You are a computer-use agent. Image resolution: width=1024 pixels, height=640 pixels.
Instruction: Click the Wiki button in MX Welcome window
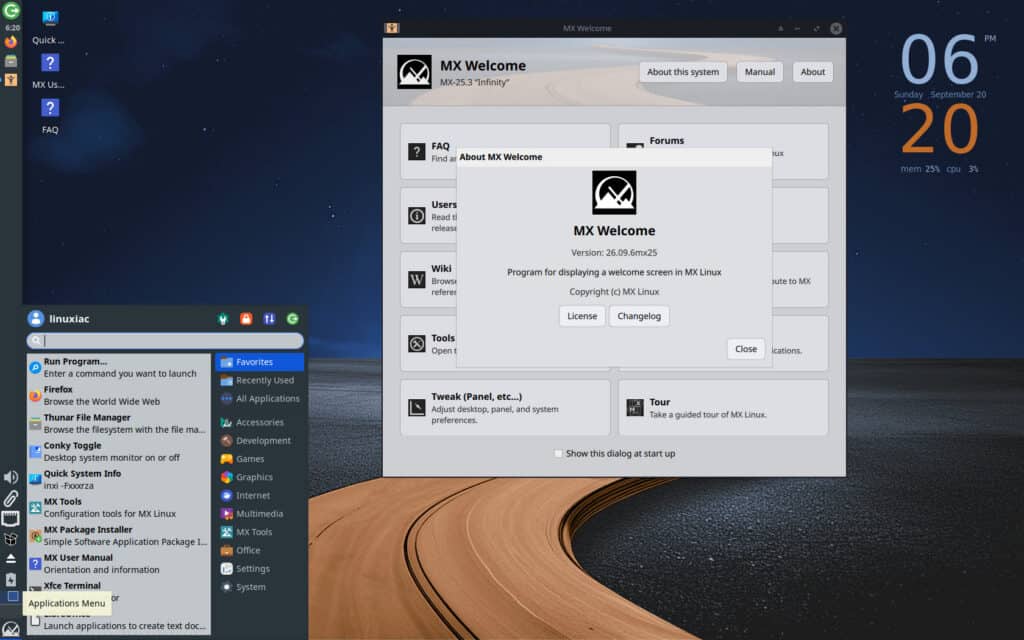[x=429, y=280]
